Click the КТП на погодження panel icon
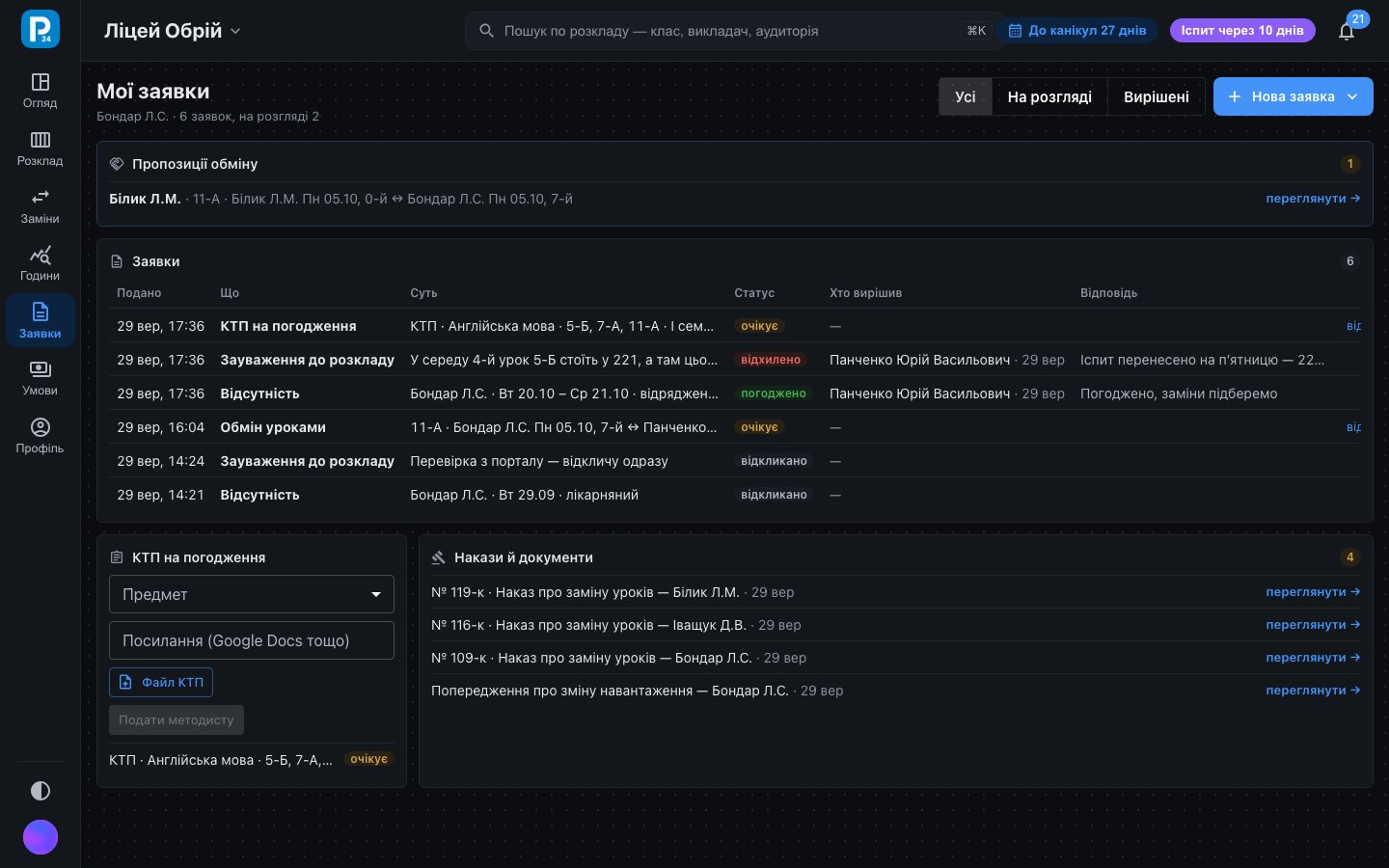 pyautogui.click(x=117, y=557)
